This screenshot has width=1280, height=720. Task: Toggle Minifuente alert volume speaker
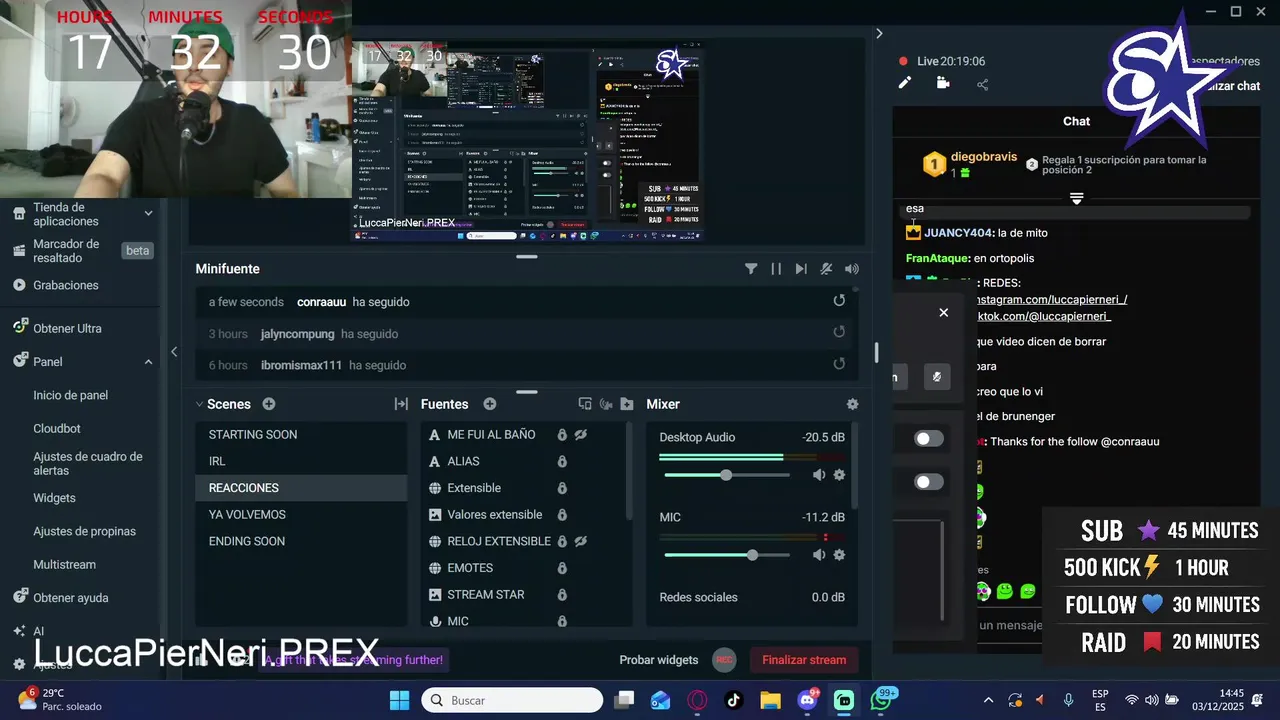tap(851, 269)
